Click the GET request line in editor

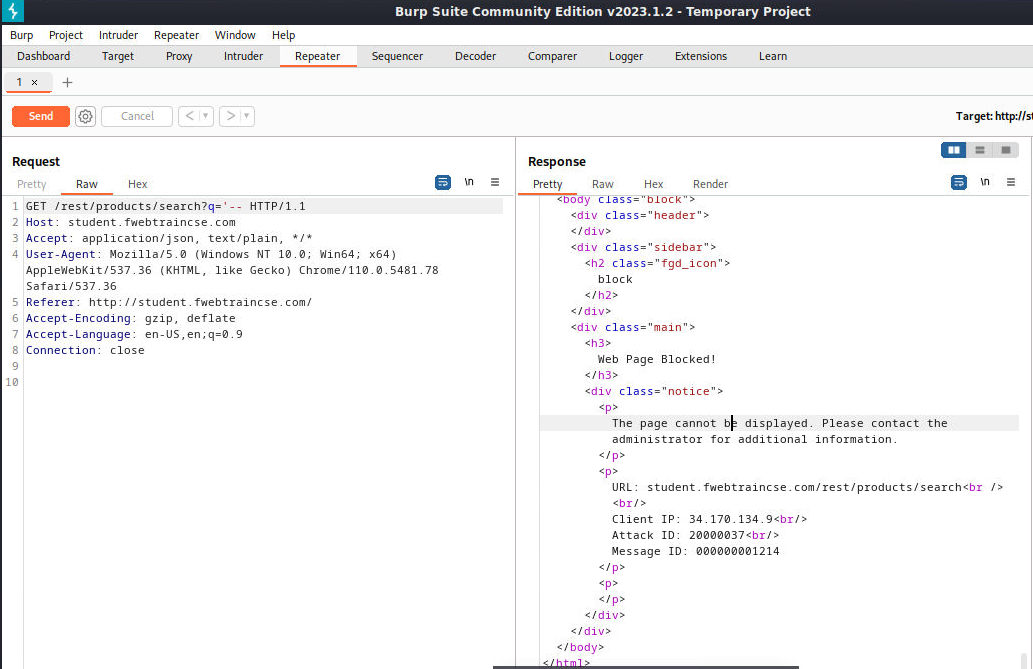click(264, 206)
